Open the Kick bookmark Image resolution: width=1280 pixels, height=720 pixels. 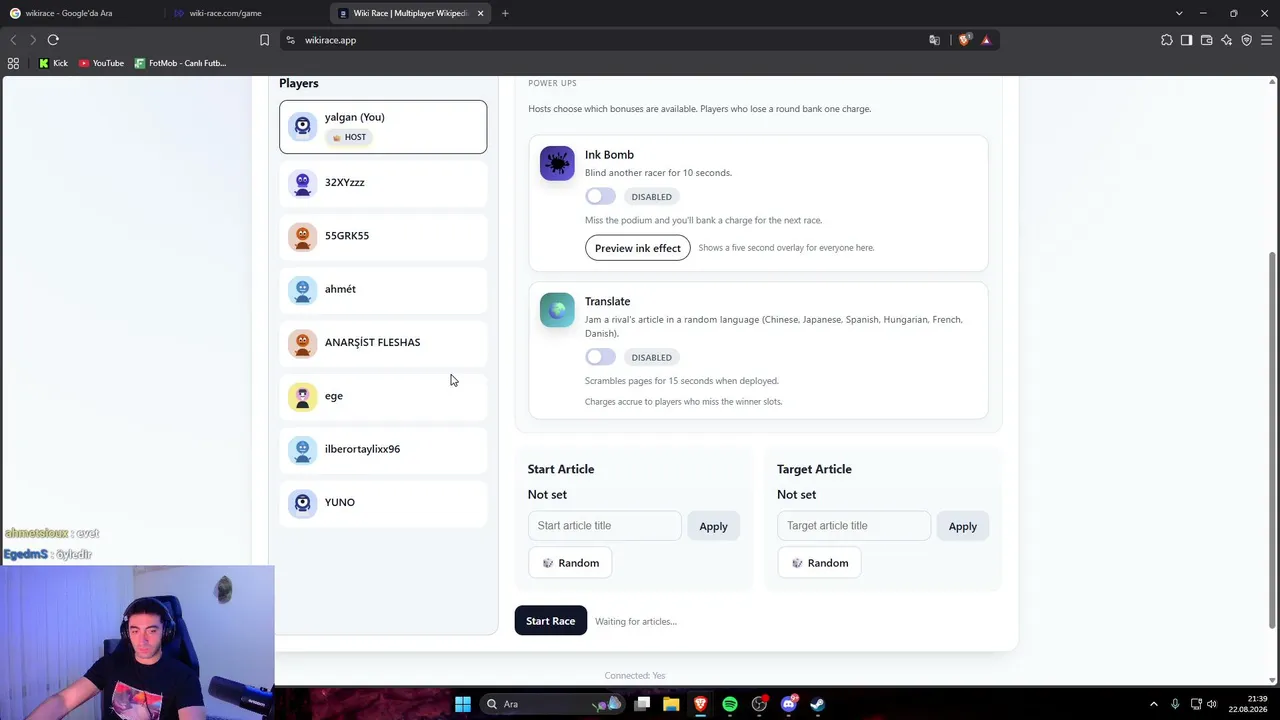click(x=53, y=63)
